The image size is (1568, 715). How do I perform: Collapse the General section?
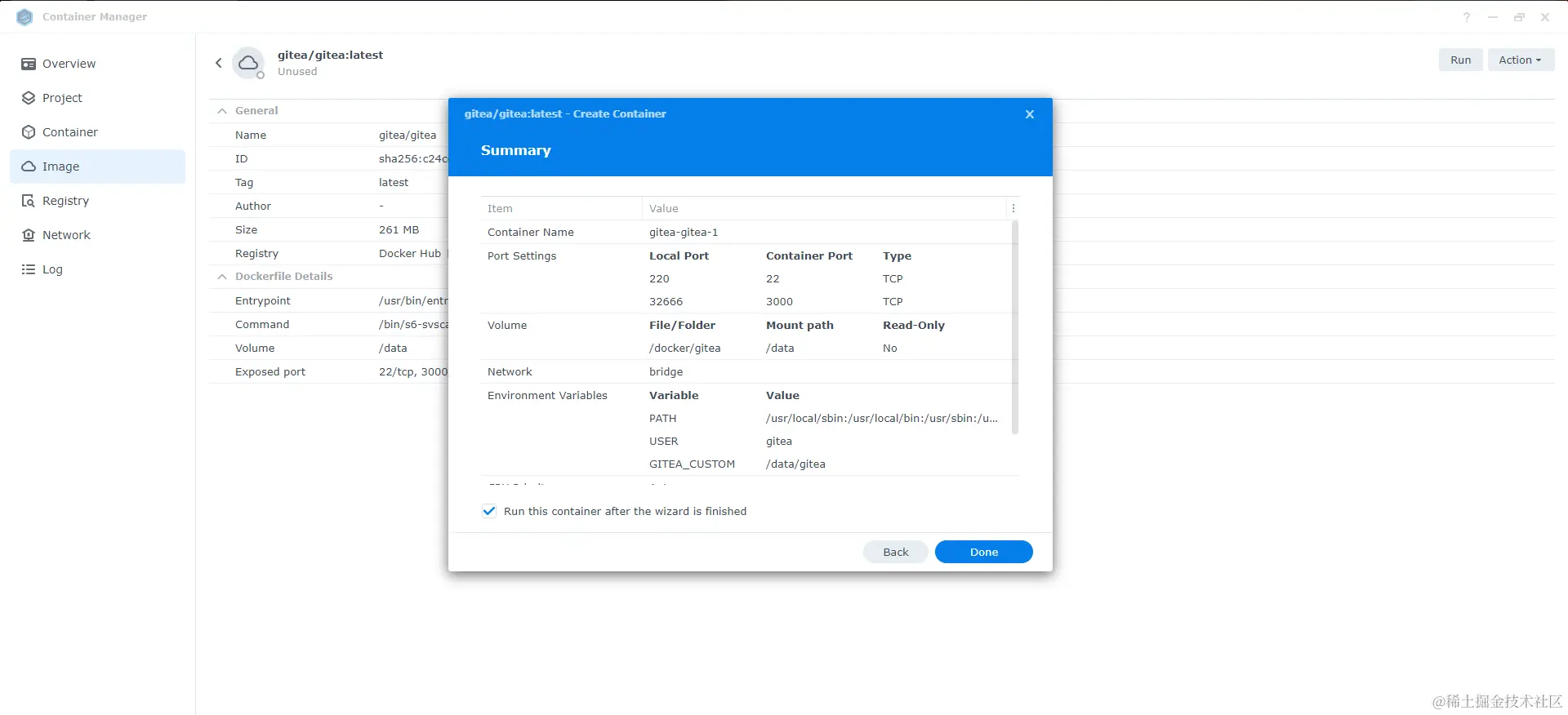click(x=222, y=111)
